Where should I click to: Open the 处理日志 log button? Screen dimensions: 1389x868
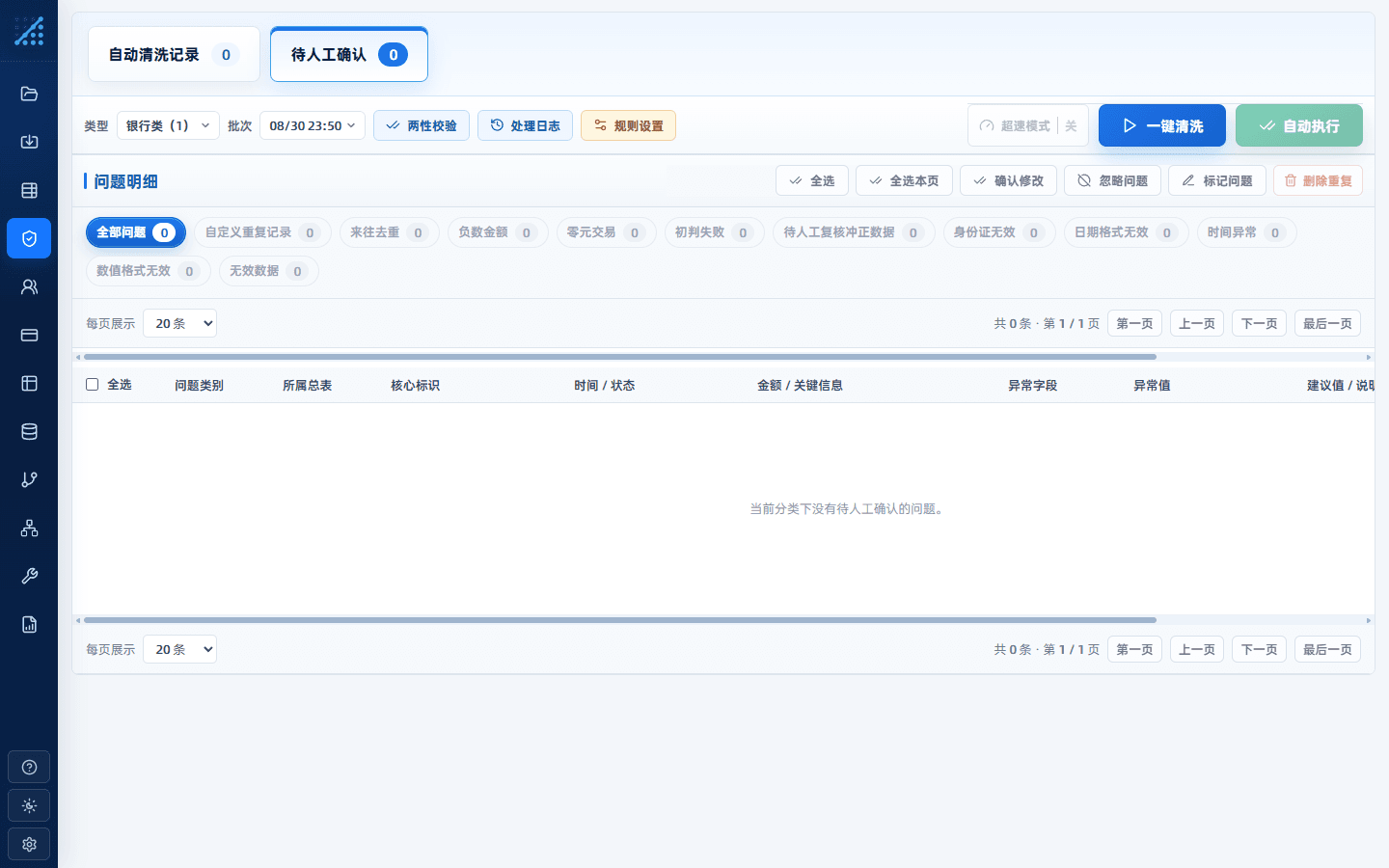coord(525,125)
